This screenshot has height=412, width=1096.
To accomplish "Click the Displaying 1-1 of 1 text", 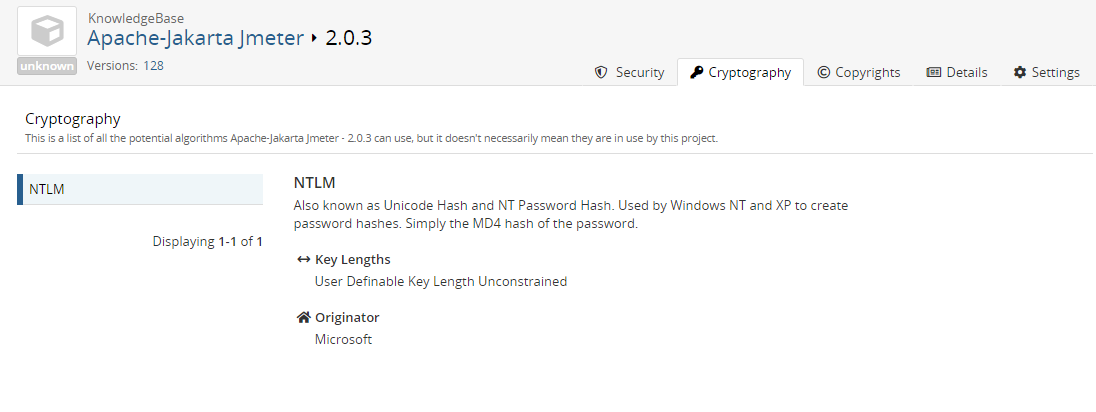I will pos(207,241).
